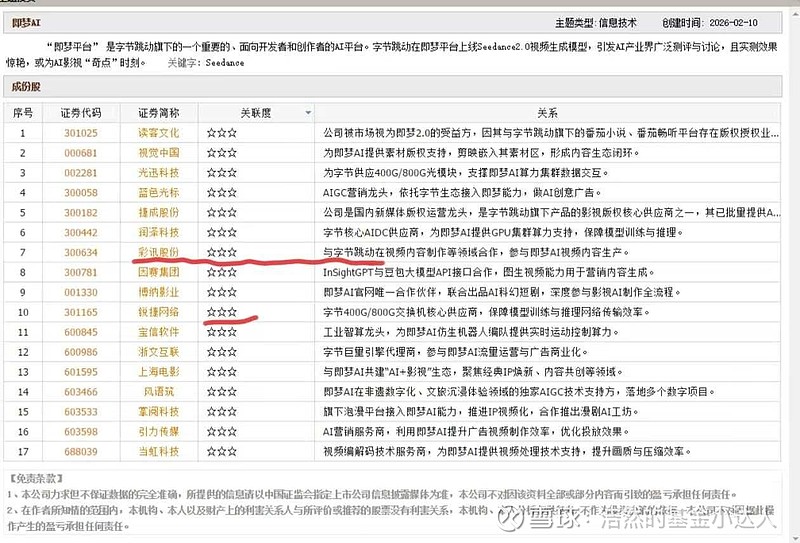The height and width of the screenshot is (543, 800).
Task: Select stock name 彩讯股份
Action: click(159, 252)
